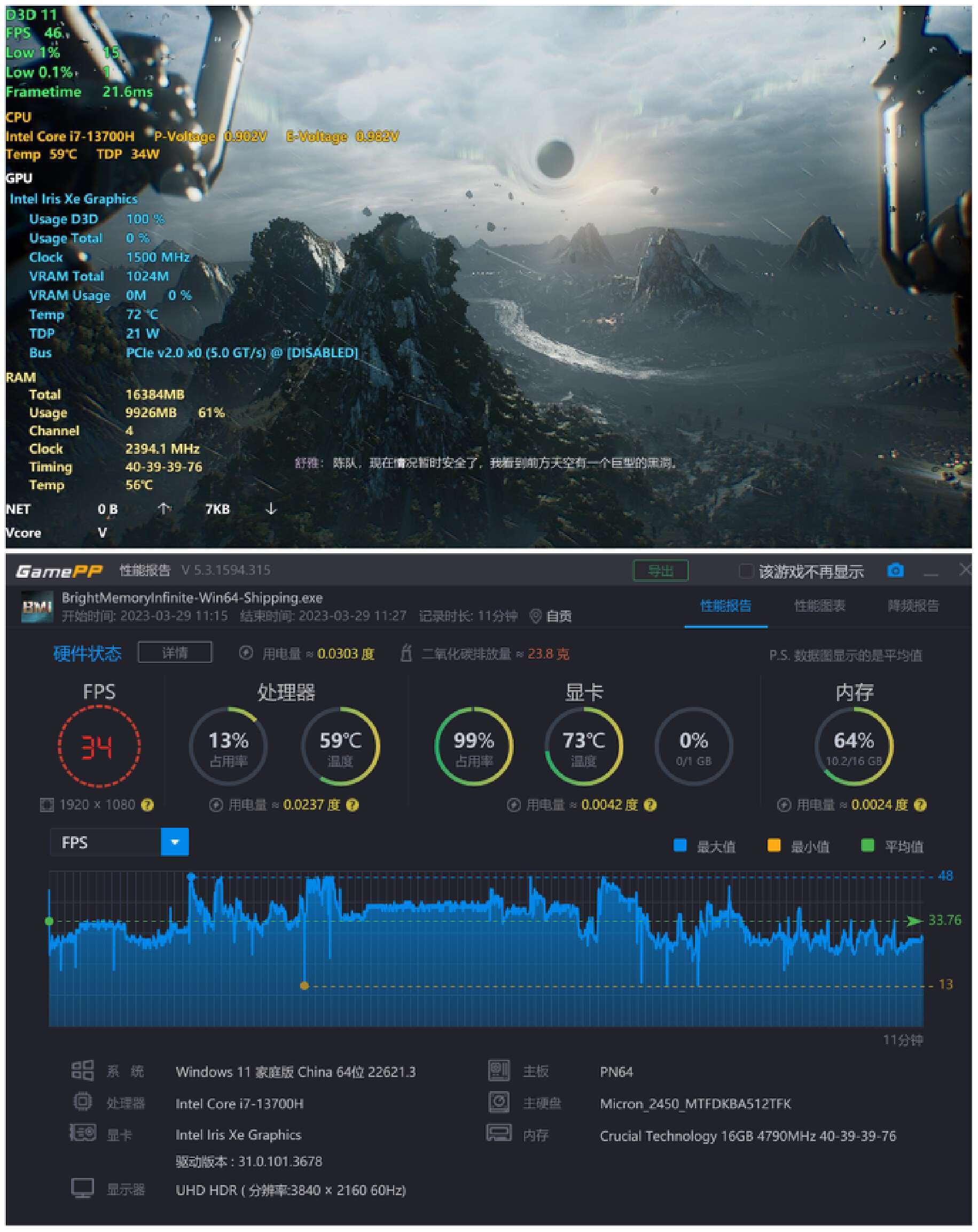Image resolution: width=978 pixels, height=1232 pixels.
Task: Click the location pin icon beside 自贡
Action: point(536,616)
